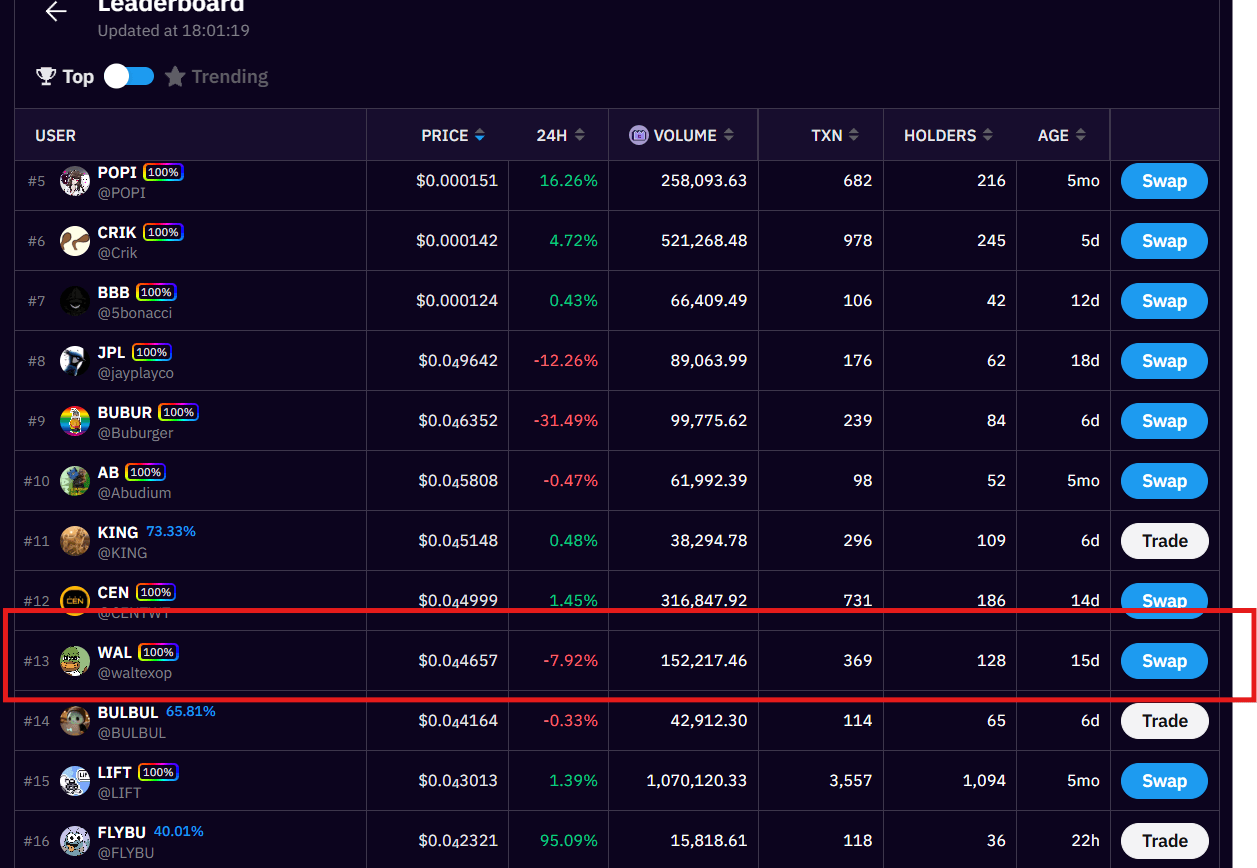Sort by the 24H column arrows
Viewport: 1257px width, 868px height.
(x=580, y=135)
